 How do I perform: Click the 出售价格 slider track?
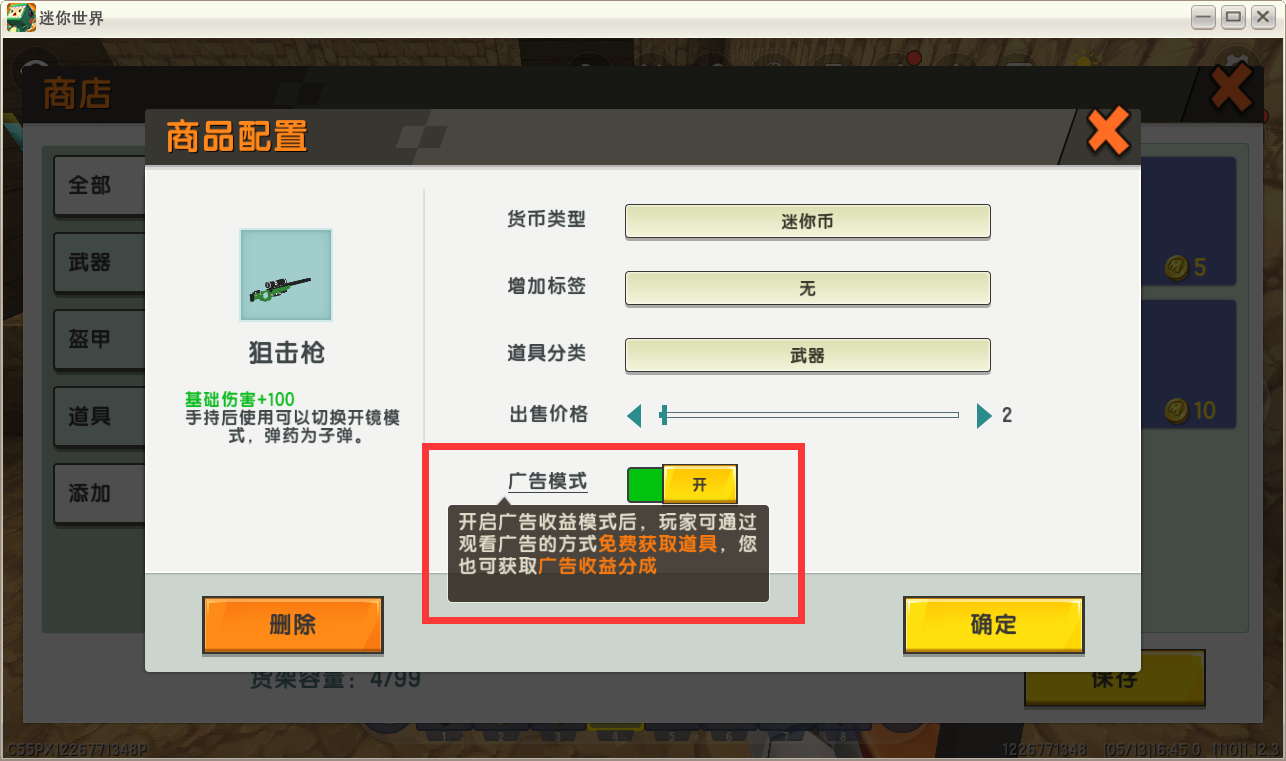click(809, 415)
